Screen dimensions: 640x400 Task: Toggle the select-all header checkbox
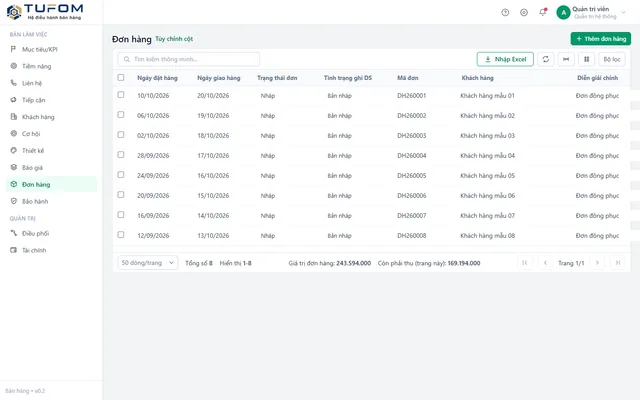(121, 77)
